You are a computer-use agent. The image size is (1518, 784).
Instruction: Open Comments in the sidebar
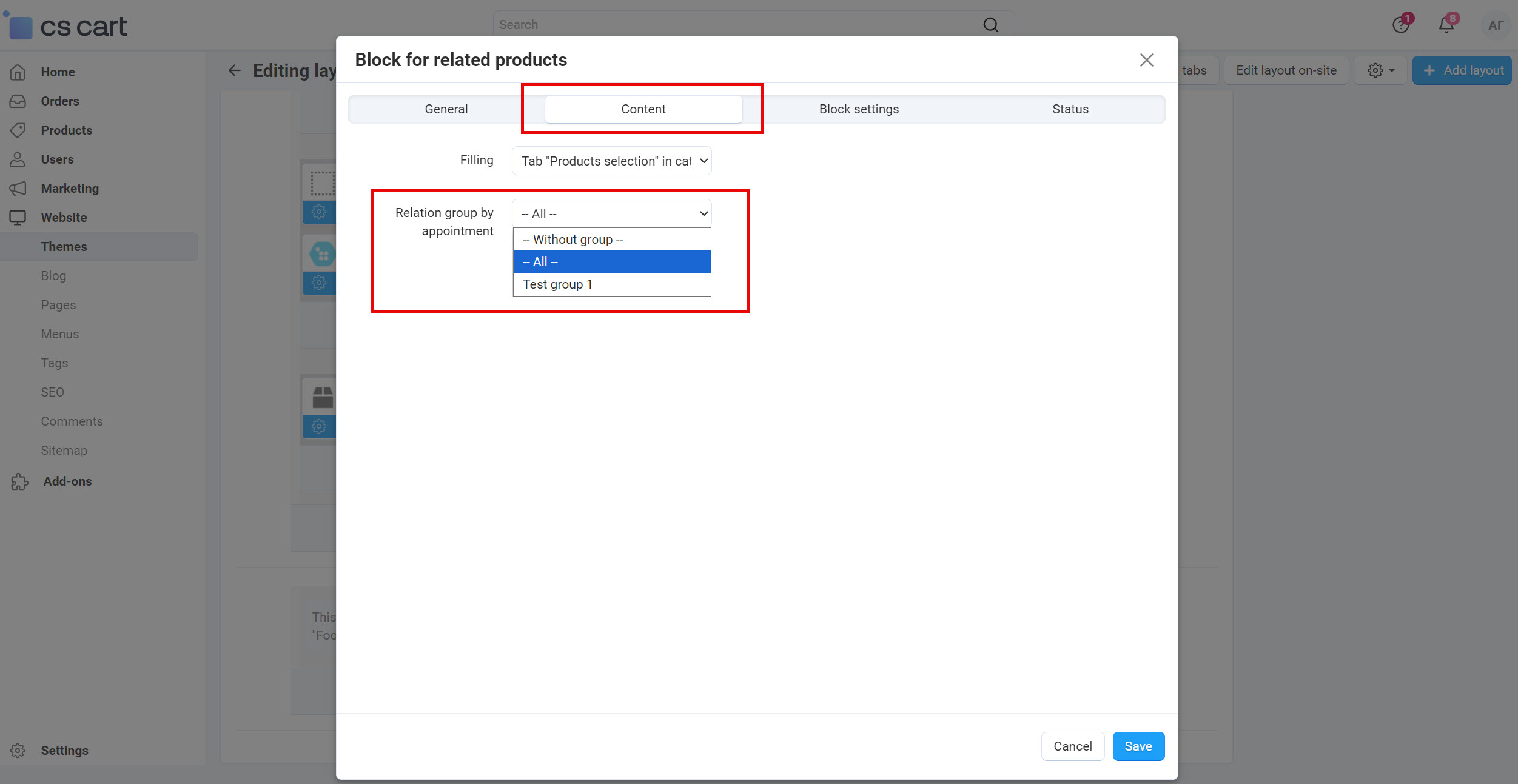pyautogui.click(x=72, y=421)
